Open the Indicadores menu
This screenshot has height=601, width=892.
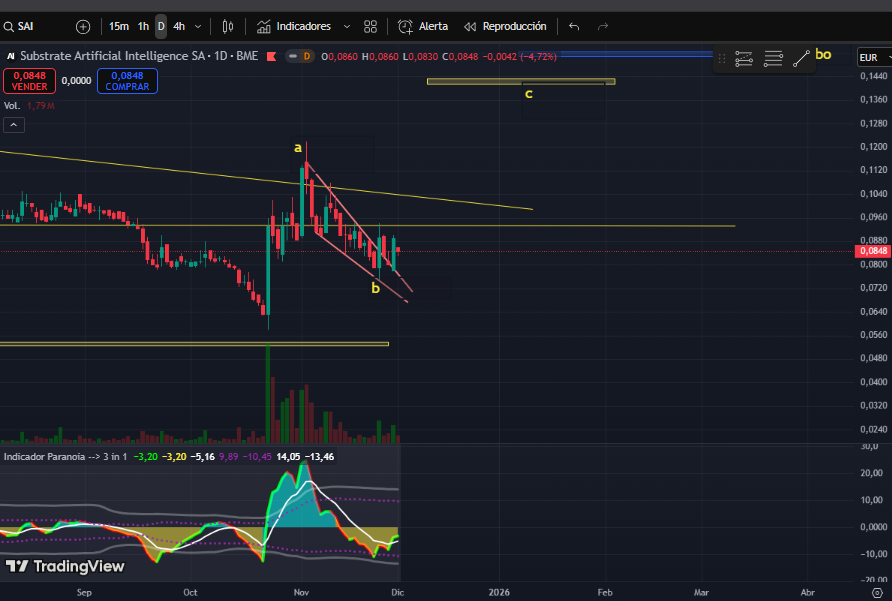coord(304,26)
